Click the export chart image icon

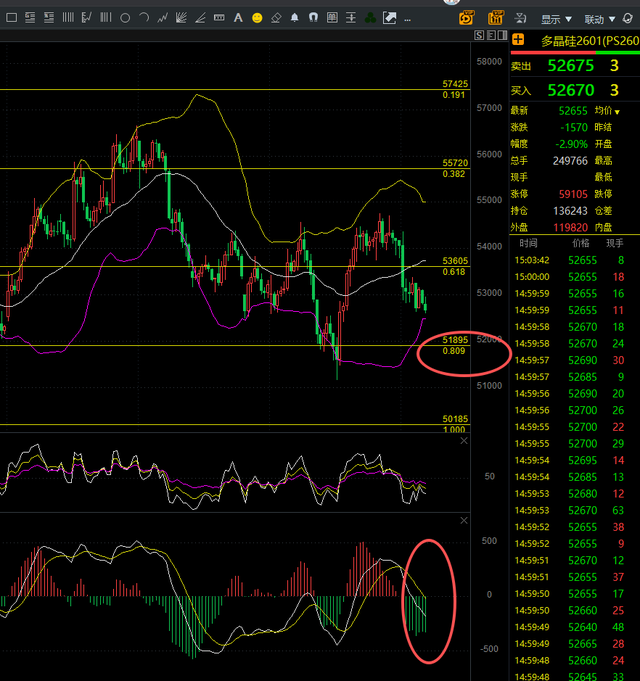(x=389, y=18)
